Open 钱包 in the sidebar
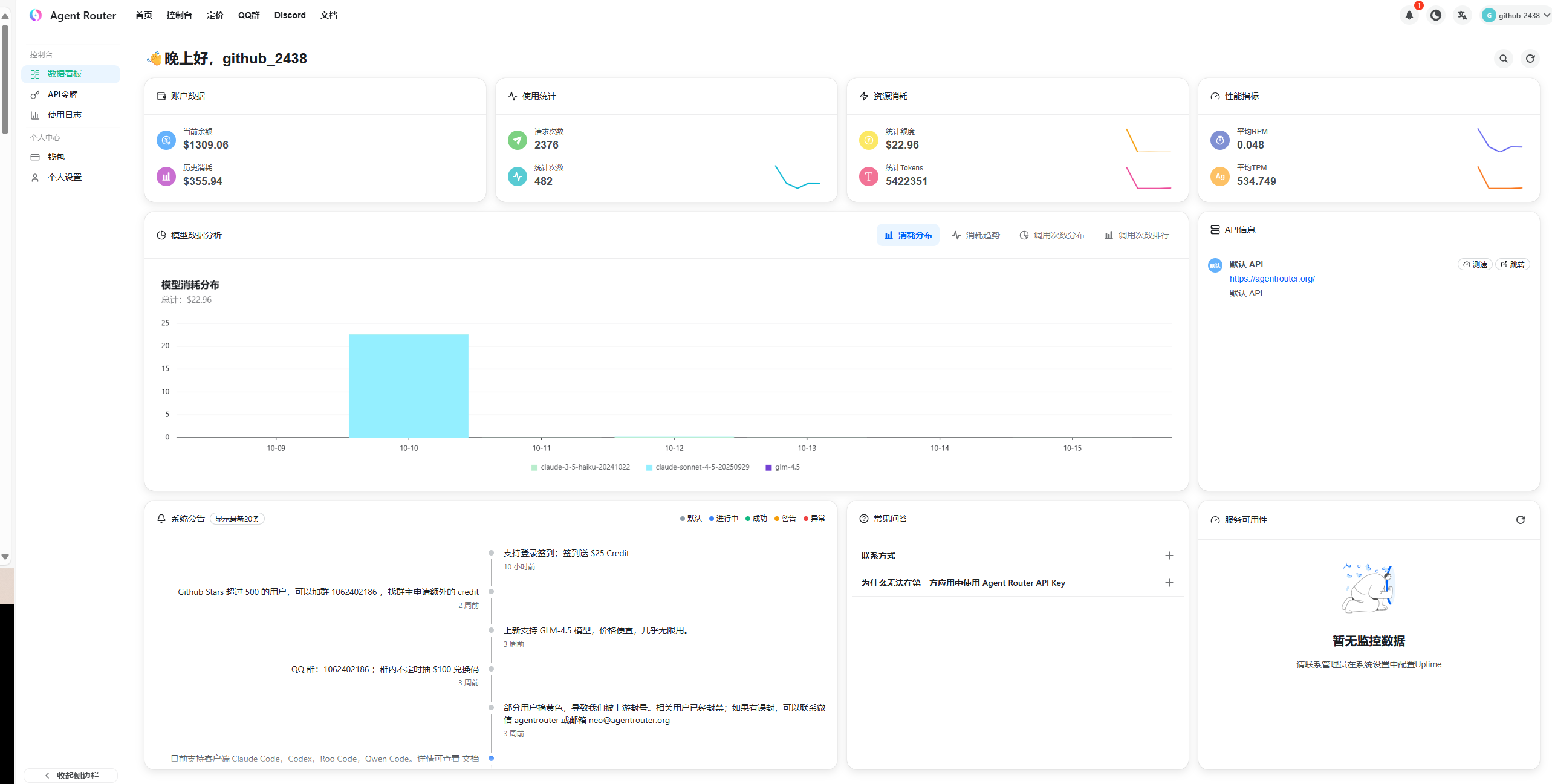Image resolution: width=1552 pixels, height=784 pixels. (56, 157)
